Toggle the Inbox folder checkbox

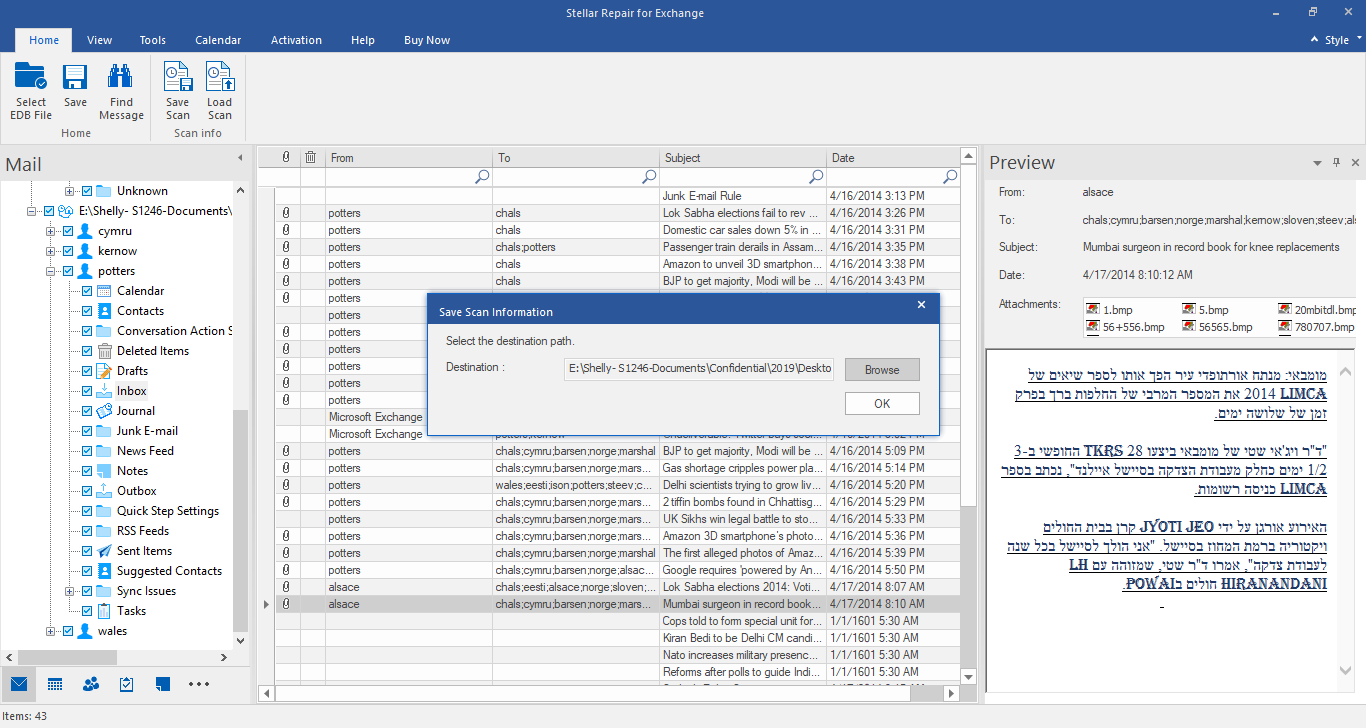click(x=87, y=391)
